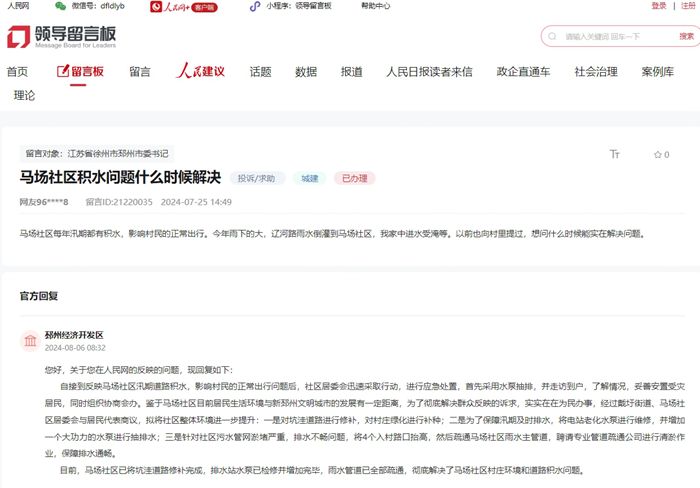This screenshot has width=700, height=488.
Task: Click the search magnifier icon
Action: coord(552,36)
